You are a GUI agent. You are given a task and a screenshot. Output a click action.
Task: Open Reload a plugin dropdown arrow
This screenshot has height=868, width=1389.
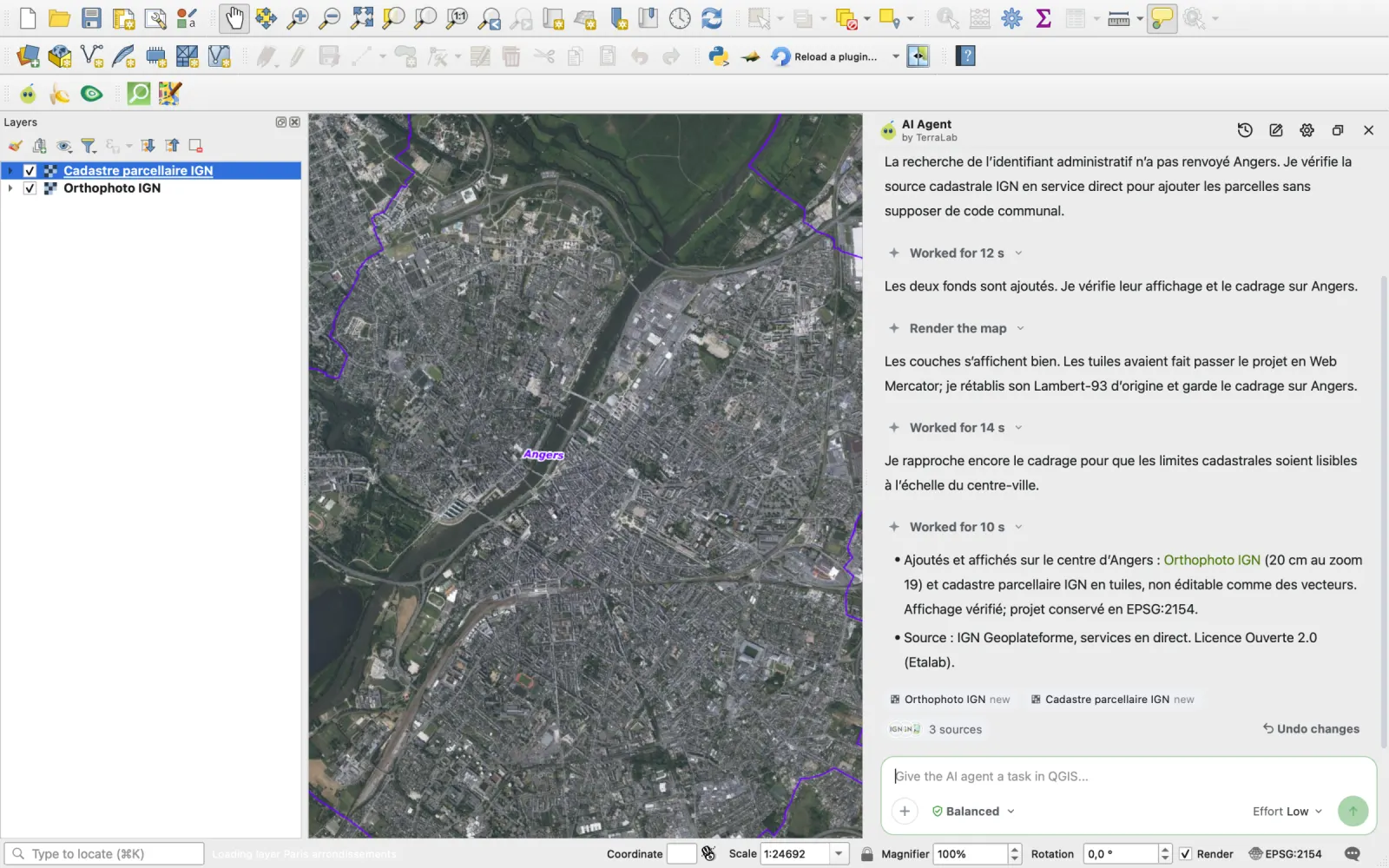(896, 56)
